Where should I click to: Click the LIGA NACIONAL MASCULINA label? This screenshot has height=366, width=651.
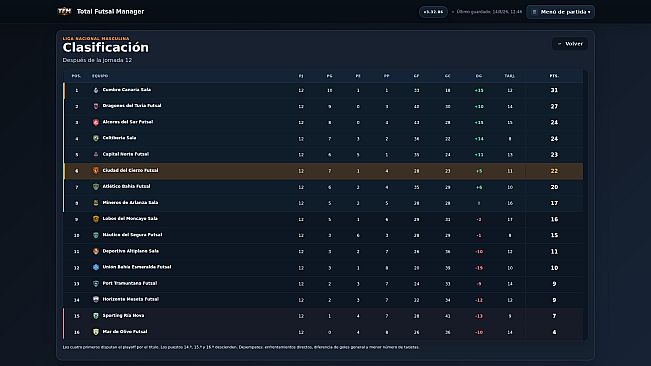tap(96, 38)
